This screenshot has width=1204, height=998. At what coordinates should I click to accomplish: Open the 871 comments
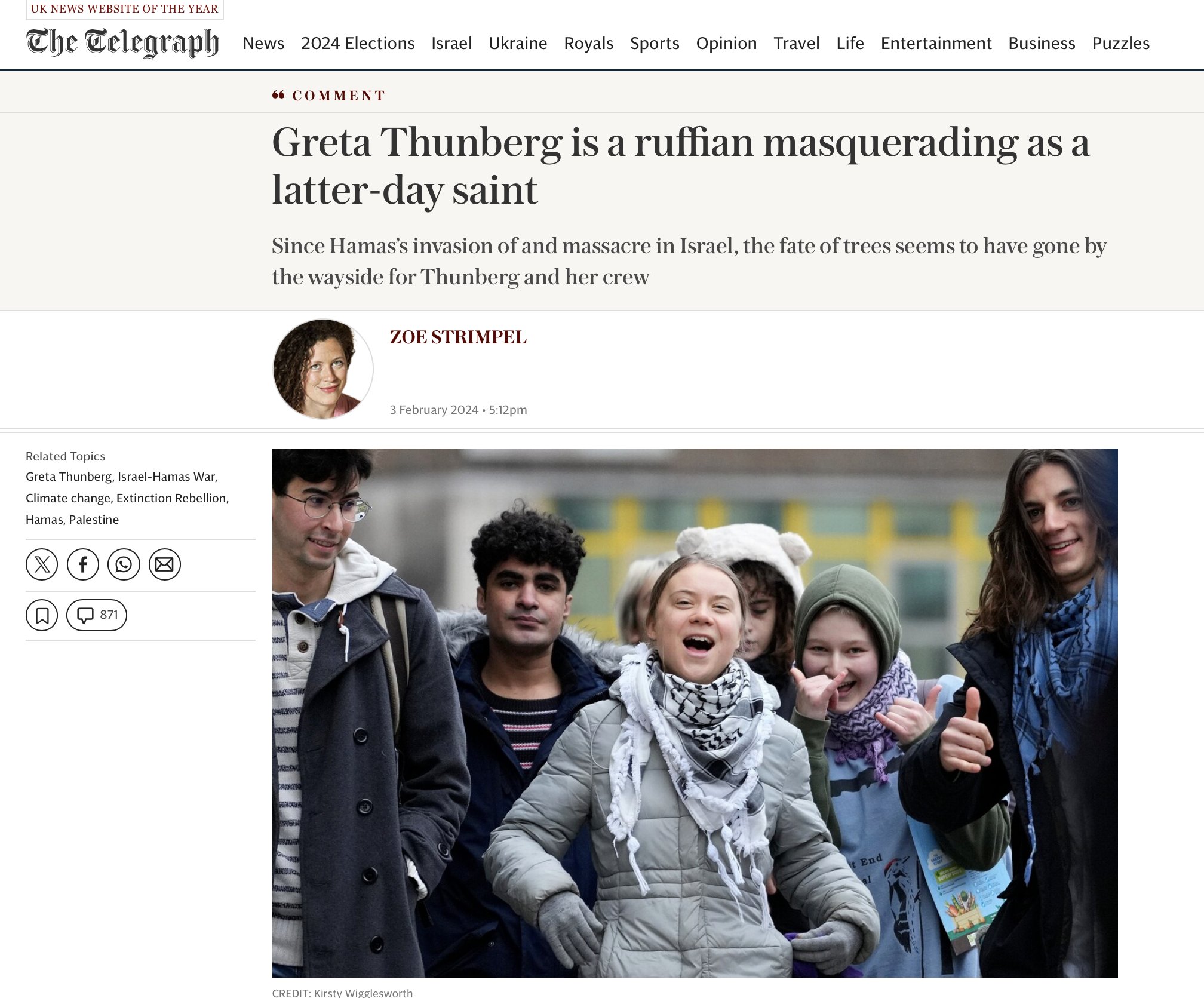97,615
